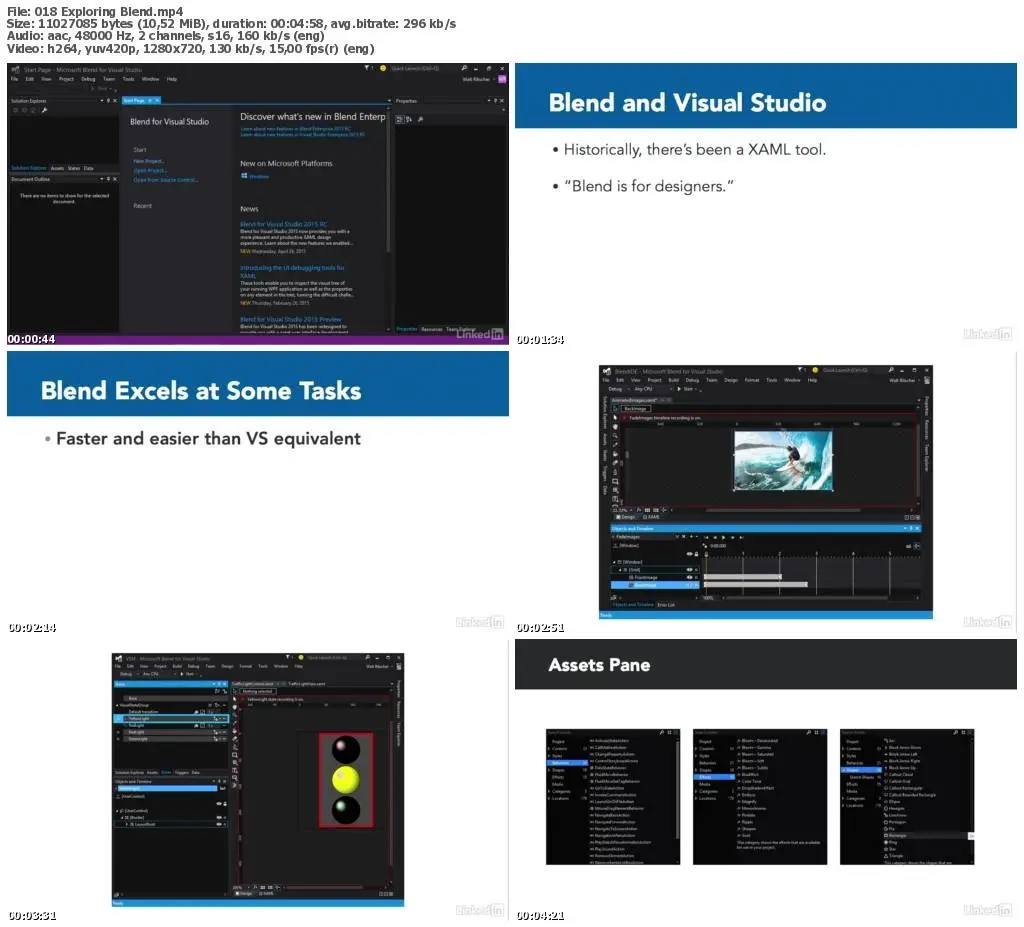Click play button in timeline controls

[724, 537]
